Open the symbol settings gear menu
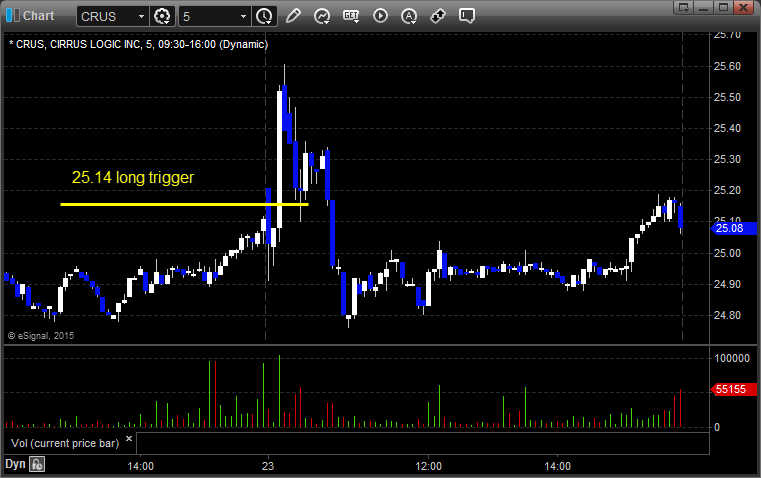The height and width of the screenshot is (478, 761). [x=162, y=16]
